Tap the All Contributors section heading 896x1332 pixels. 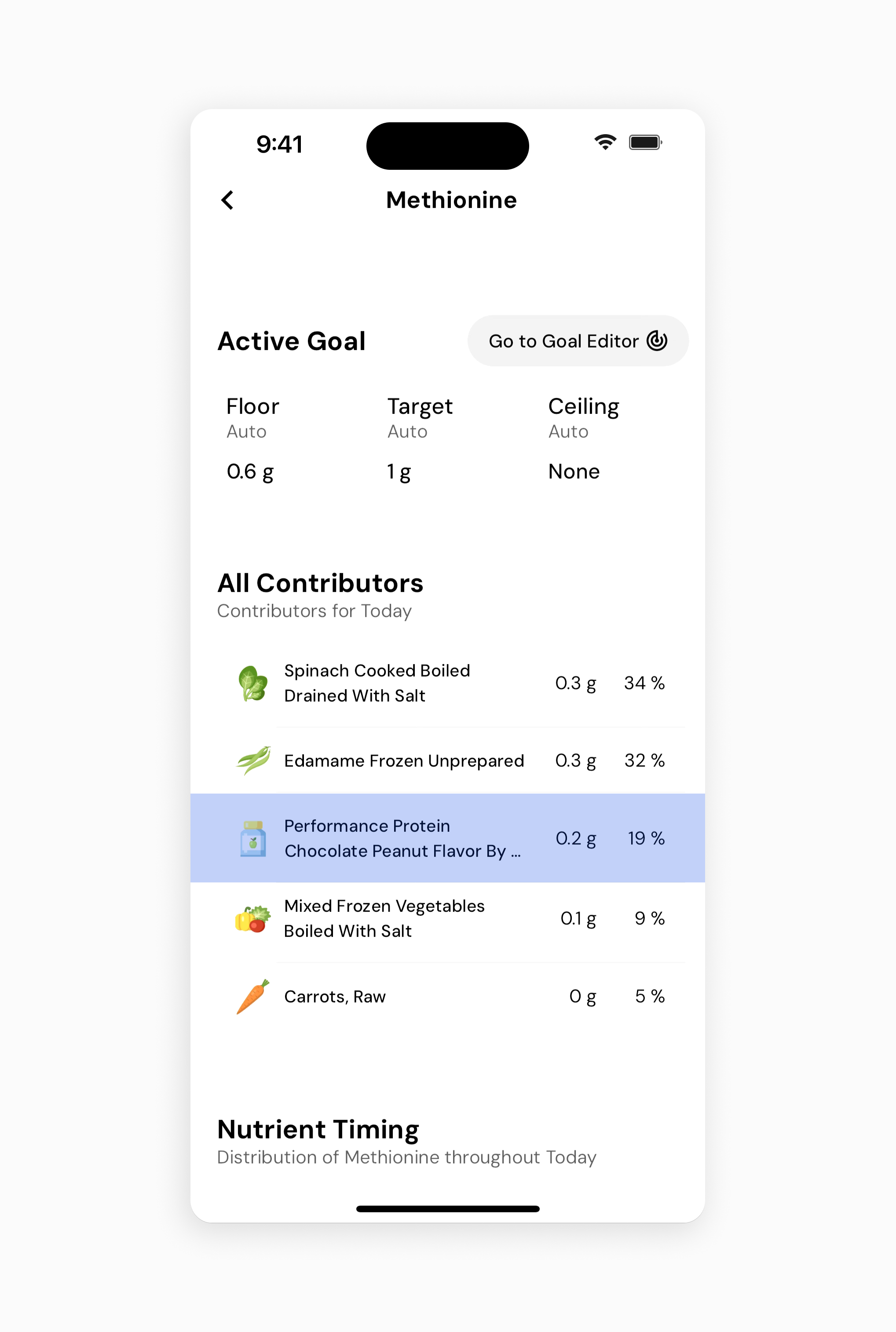(x=320, y=583)
